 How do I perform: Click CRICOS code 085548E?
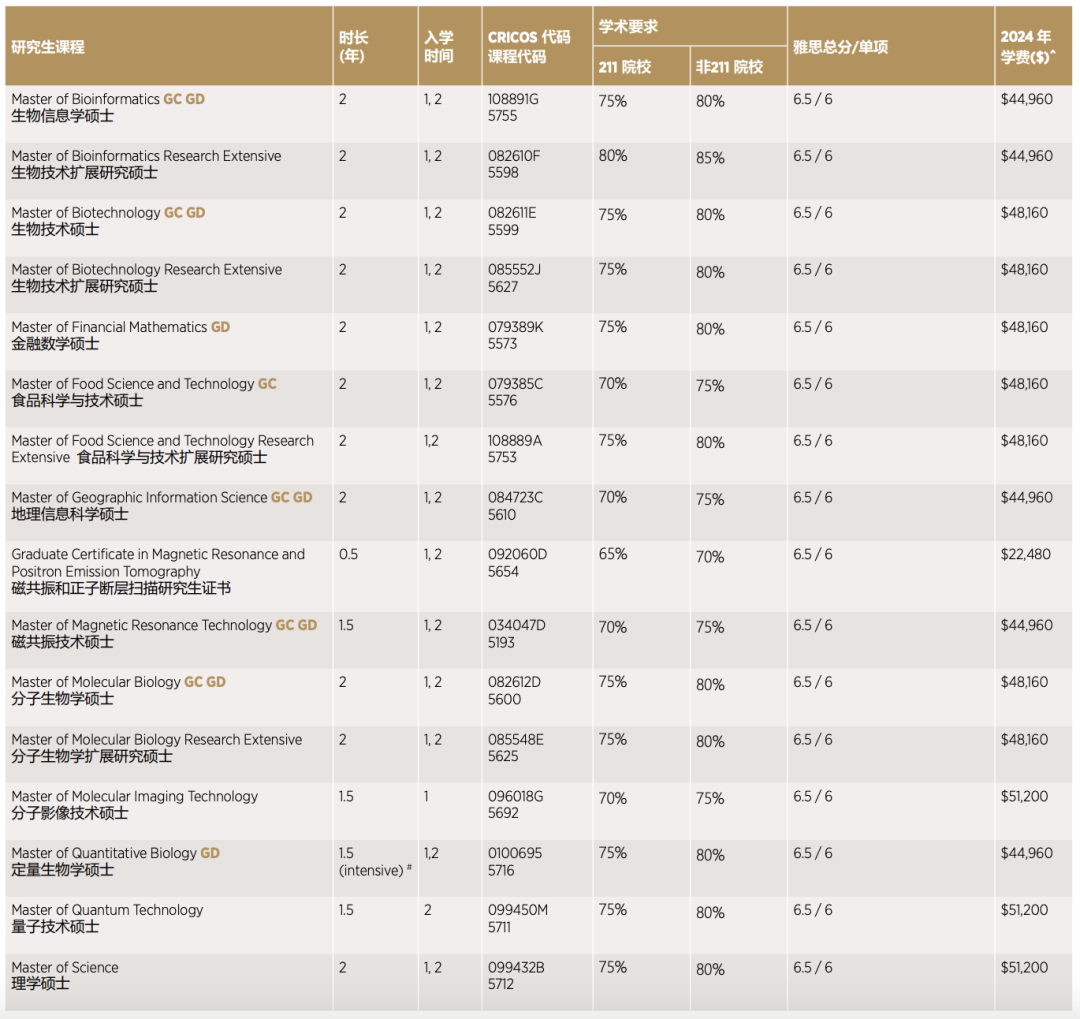click(515, 739)
